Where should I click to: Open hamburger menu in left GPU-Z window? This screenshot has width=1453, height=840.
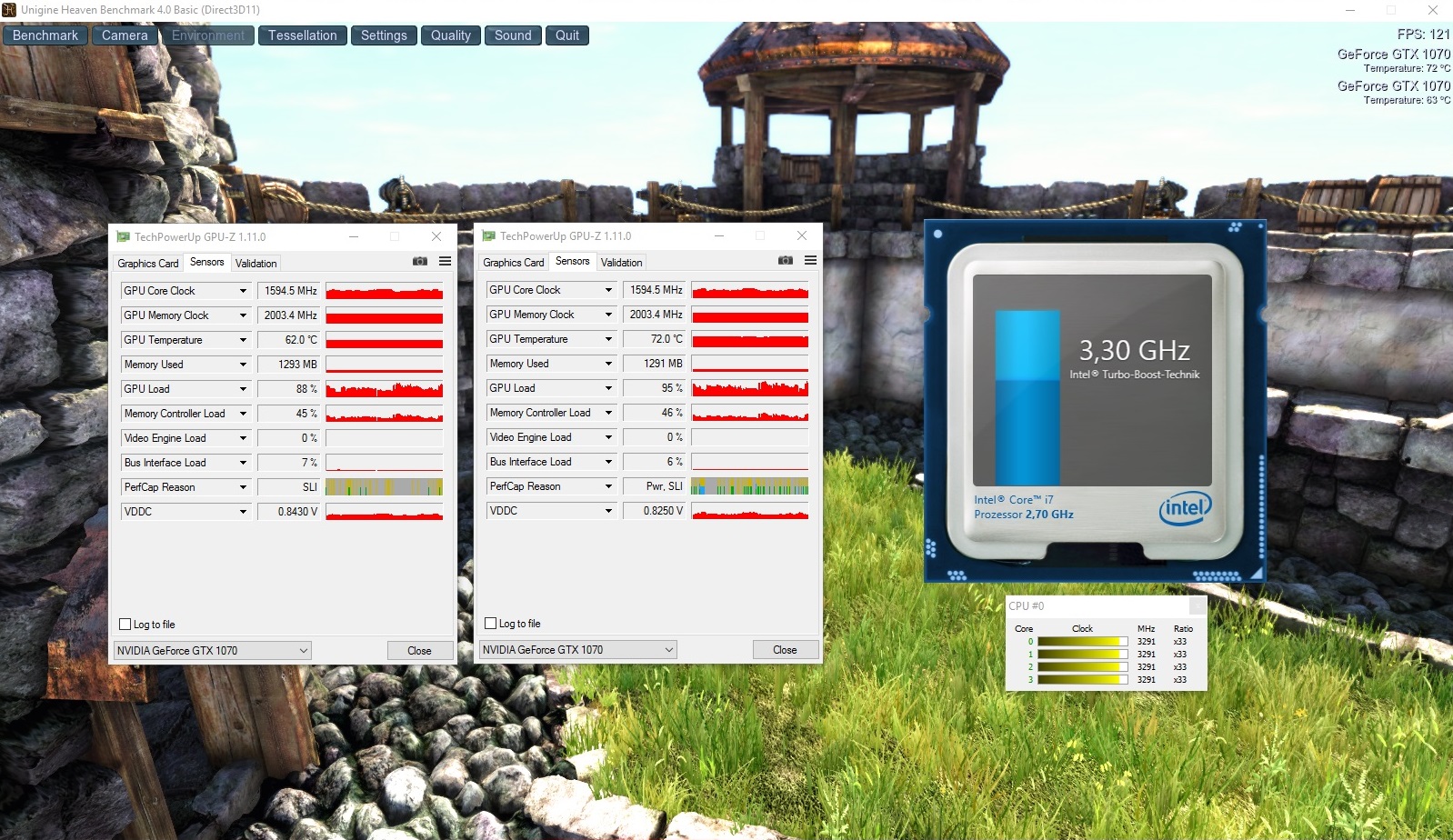pos(445,262)
